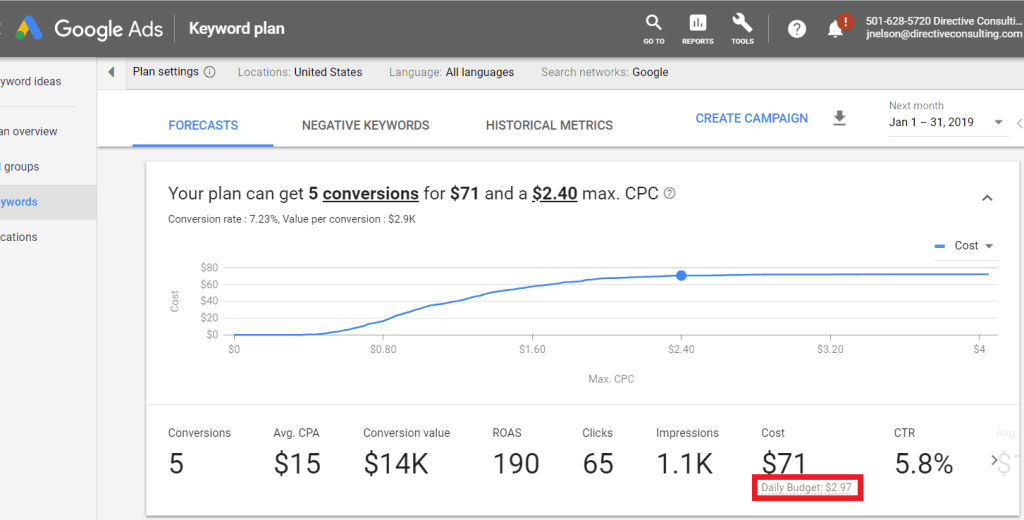This screenshot has height=520, width=1024.
Task: Click the blue point on cost curve
Action: (681, 276)
